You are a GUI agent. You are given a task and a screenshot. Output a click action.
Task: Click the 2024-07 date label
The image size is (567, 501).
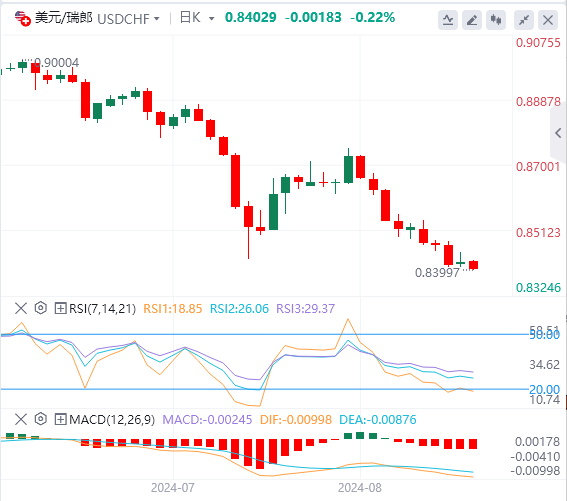(x=172, y=488)
